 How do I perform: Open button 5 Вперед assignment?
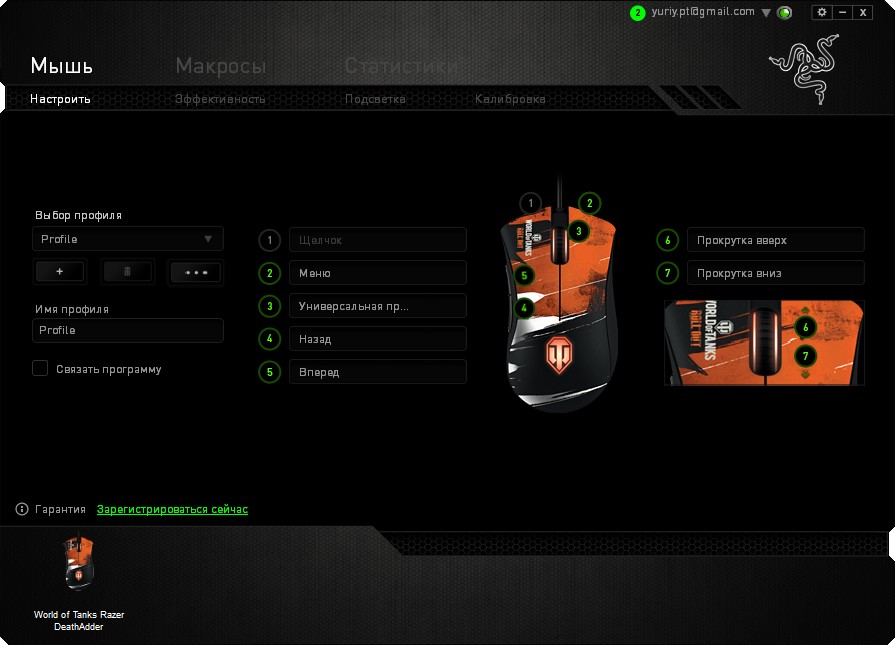click(x=378, y=372)
